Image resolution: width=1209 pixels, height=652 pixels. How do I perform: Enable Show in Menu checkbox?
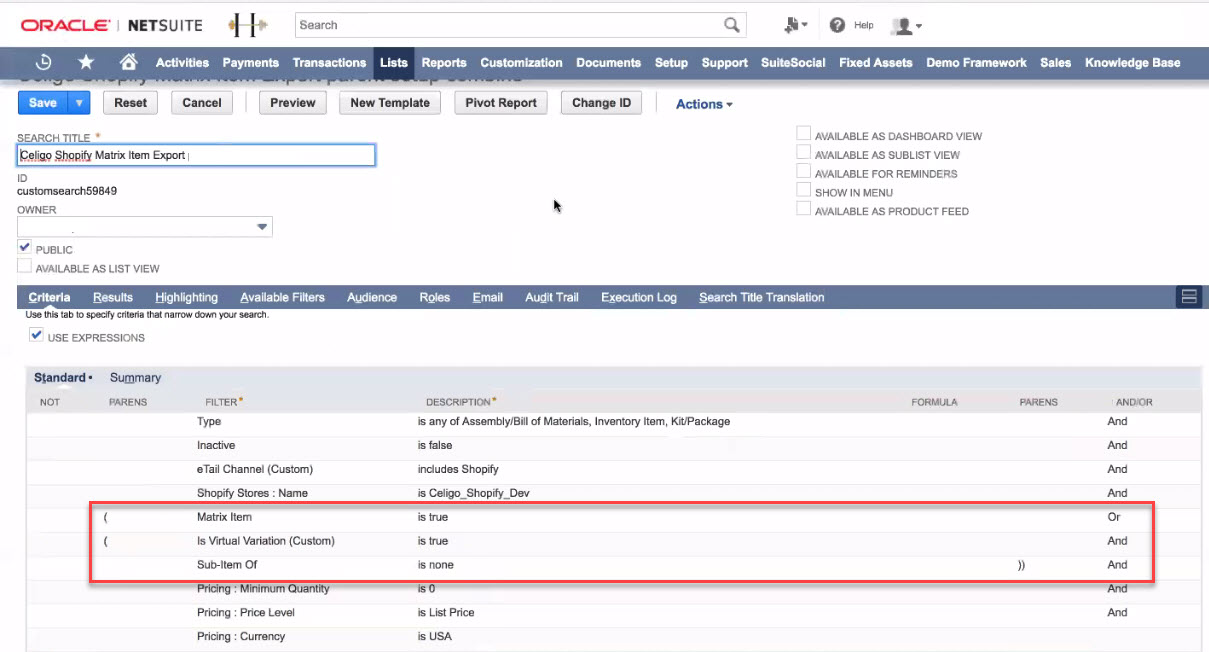pos(803,191)
